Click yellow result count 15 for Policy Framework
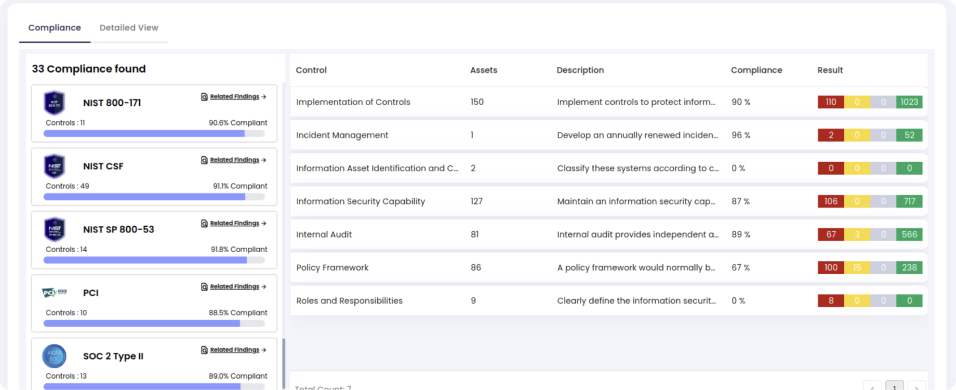 click(x=857, y=268)
